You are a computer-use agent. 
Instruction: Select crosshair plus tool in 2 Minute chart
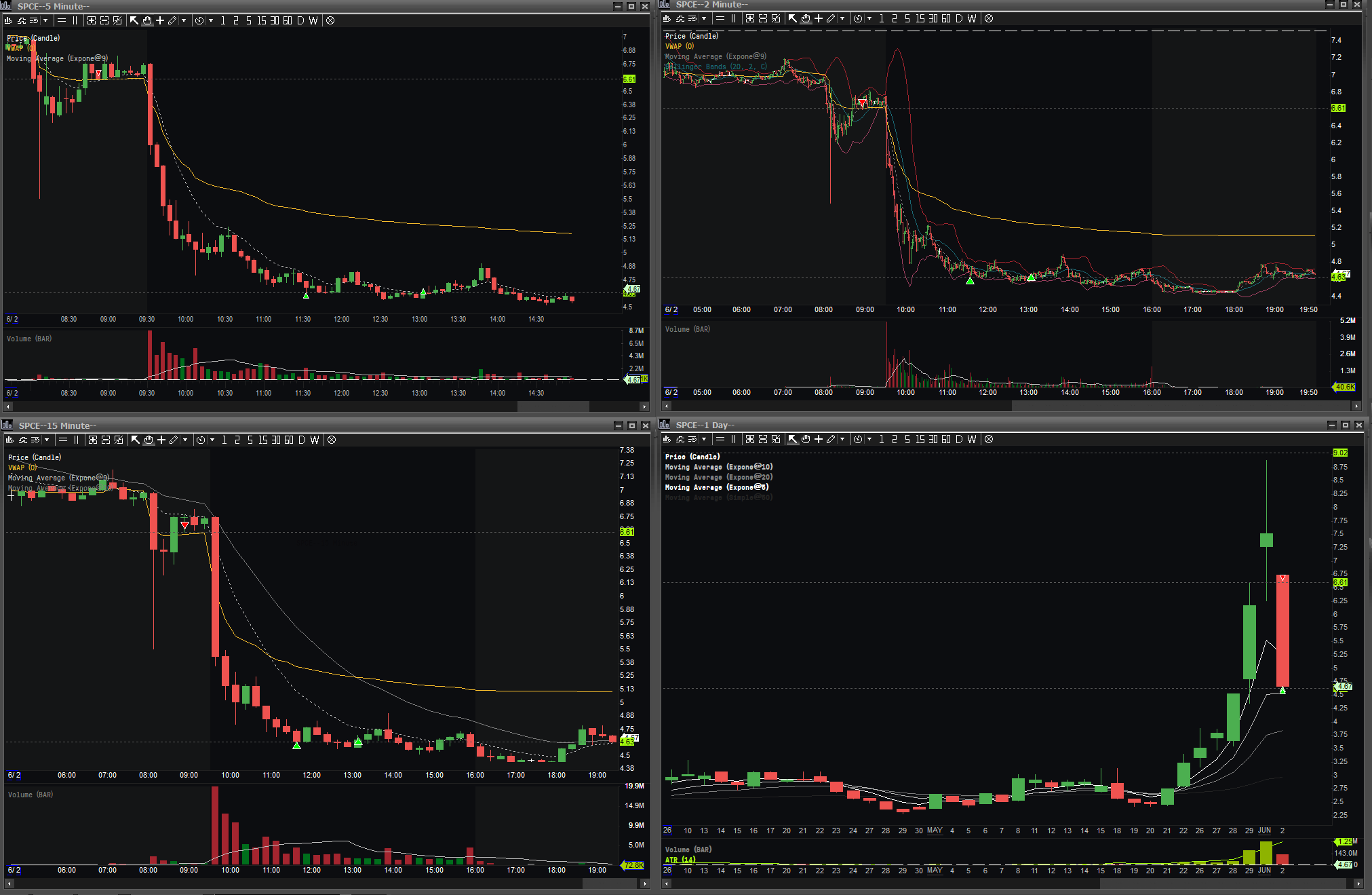tap(819, 18)
